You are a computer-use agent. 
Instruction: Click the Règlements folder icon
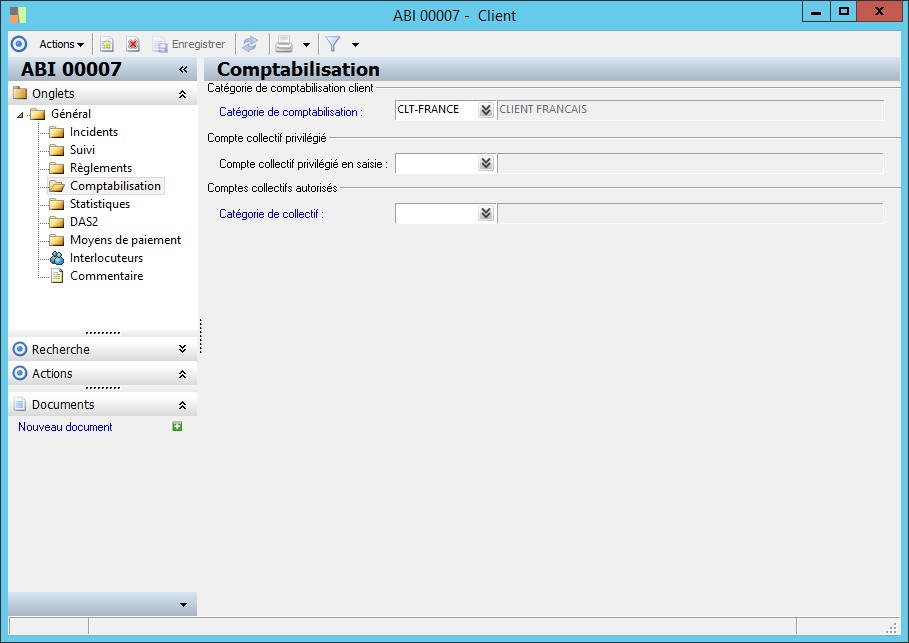(x=57, y=168)
